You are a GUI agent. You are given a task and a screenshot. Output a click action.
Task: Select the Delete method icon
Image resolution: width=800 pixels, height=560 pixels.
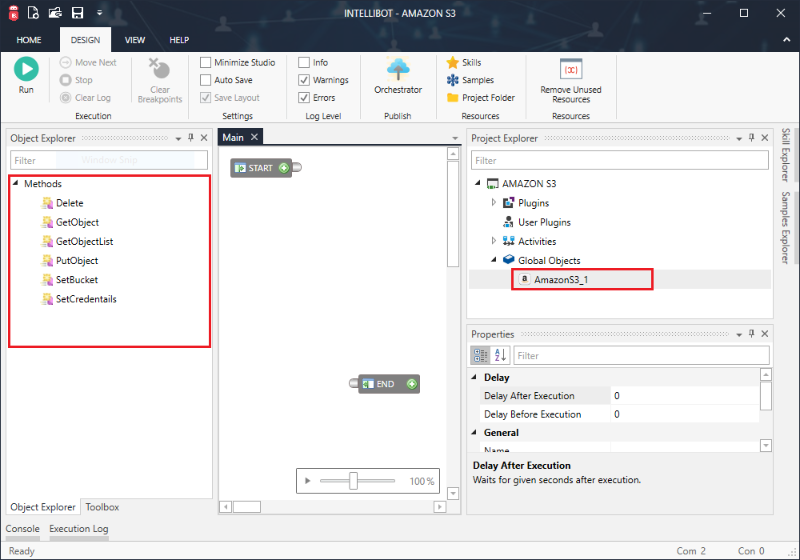pos(47,203)
